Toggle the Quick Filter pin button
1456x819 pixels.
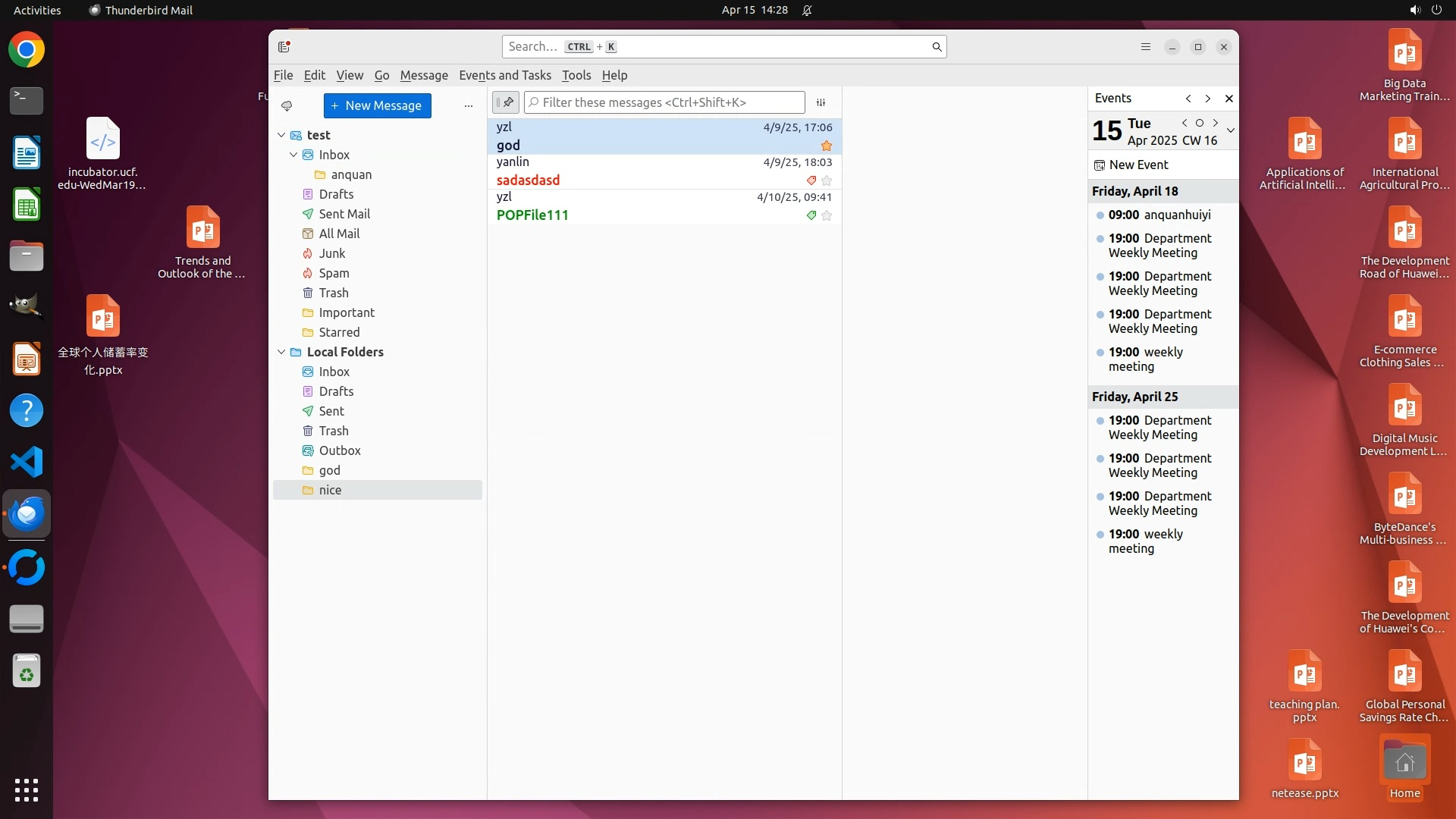coord(506,102)
